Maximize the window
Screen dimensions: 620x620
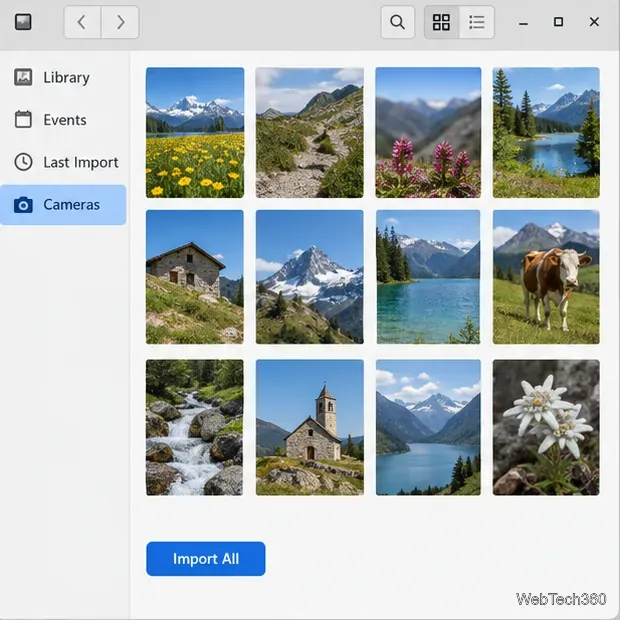558,22
